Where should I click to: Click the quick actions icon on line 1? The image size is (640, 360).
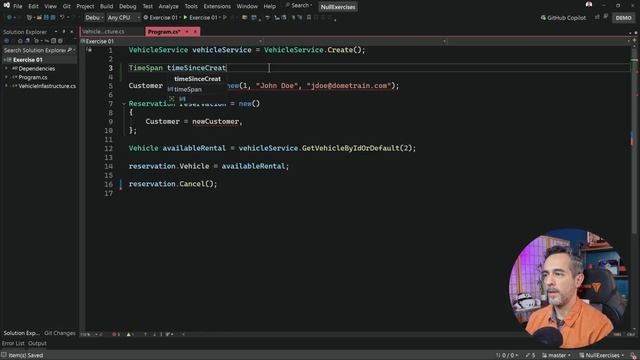[89, 50]
